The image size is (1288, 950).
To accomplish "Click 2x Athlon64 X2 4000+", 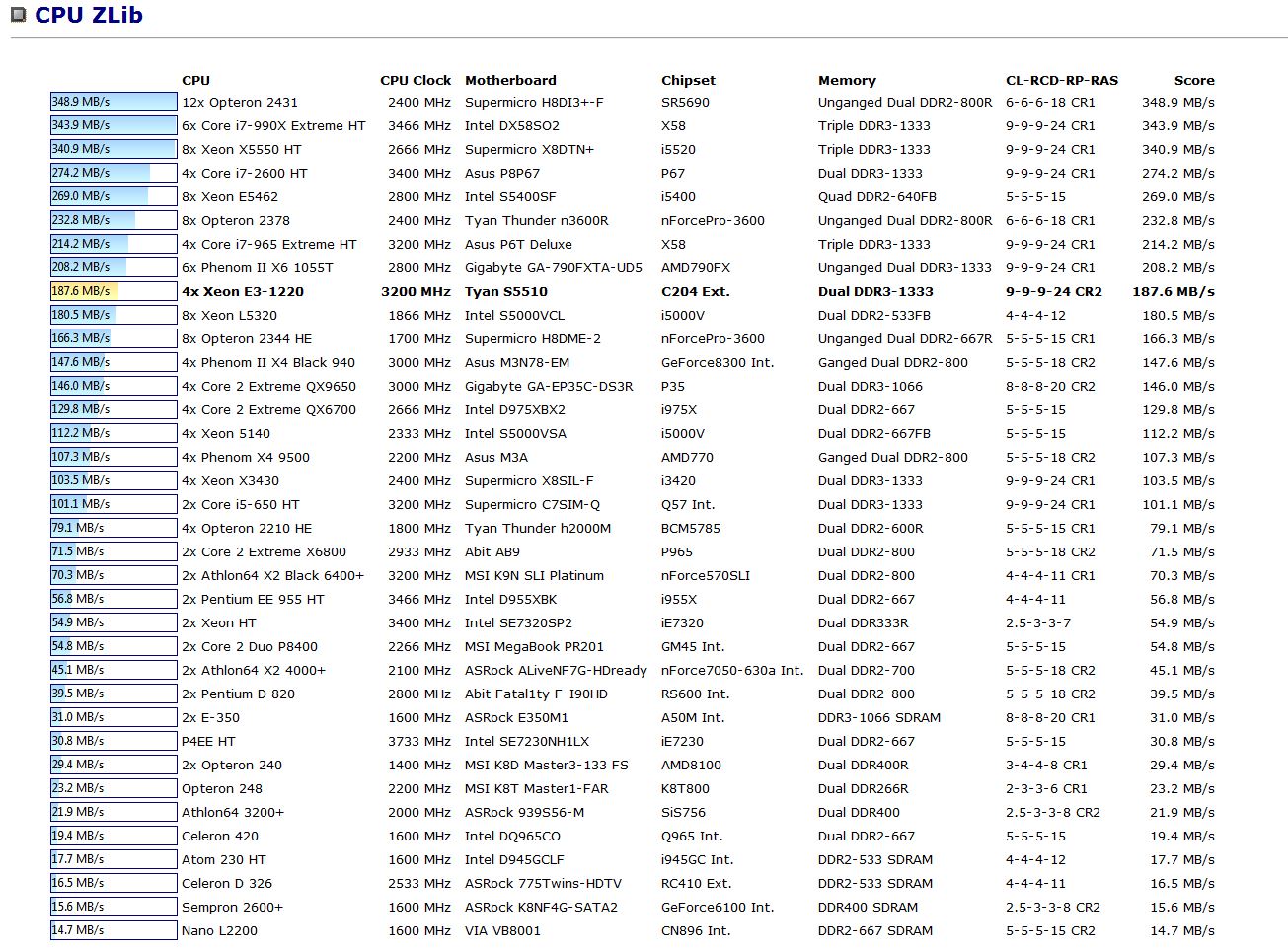I will pyautogui.click(x=254, y=670).
